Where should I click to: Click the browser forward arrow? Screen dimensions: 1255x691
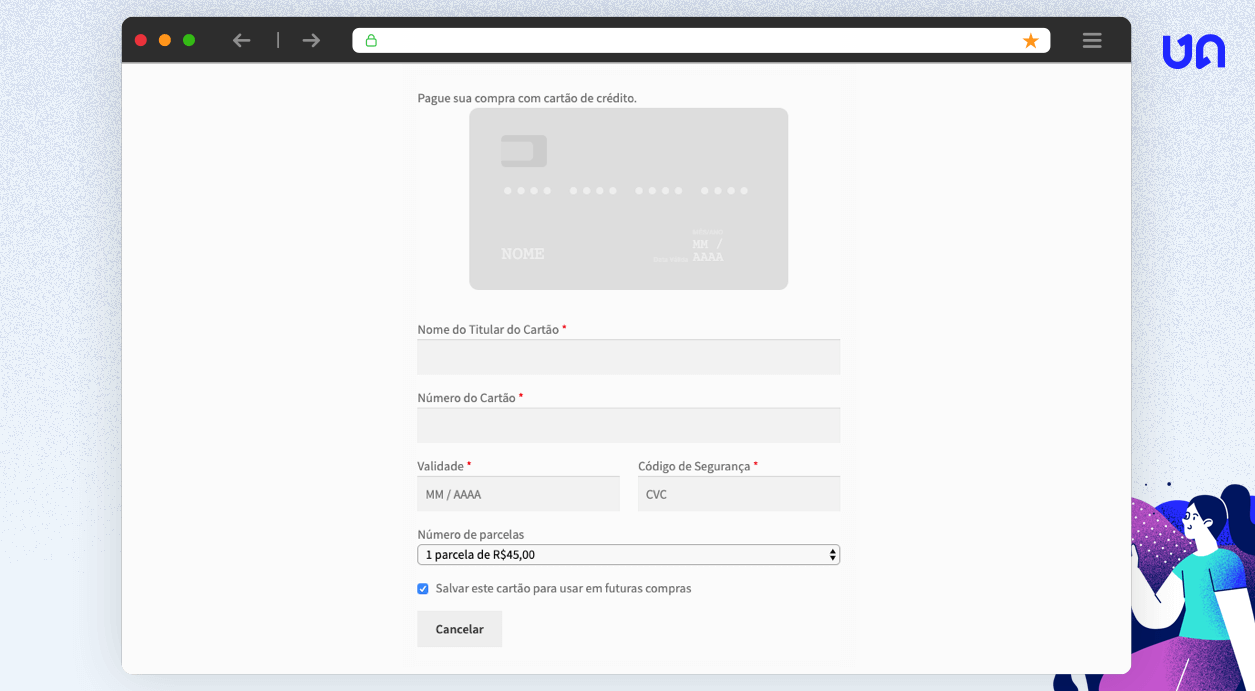(x=311, y=40)
